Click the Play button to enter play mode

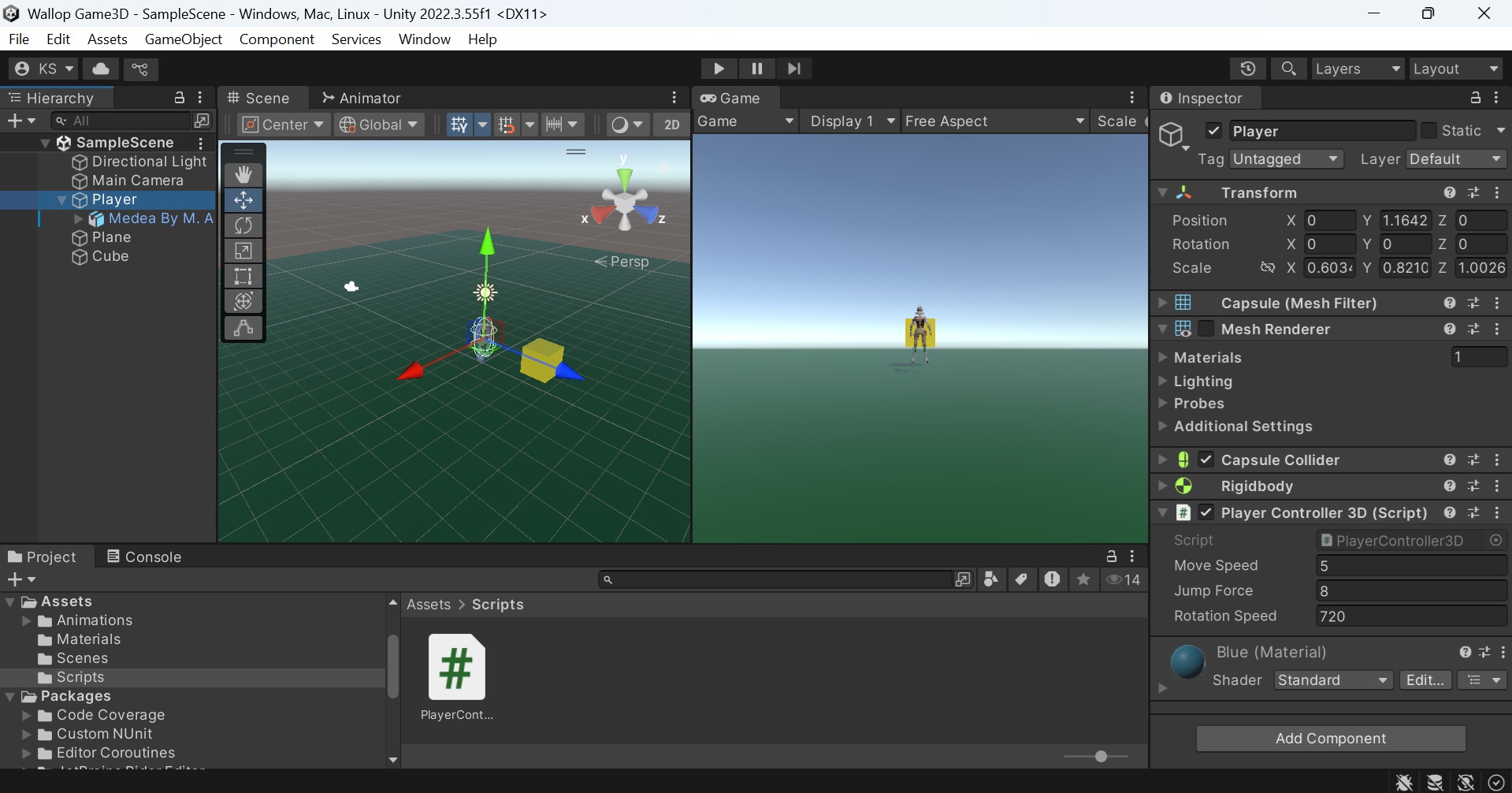click(x=718, y=69)
